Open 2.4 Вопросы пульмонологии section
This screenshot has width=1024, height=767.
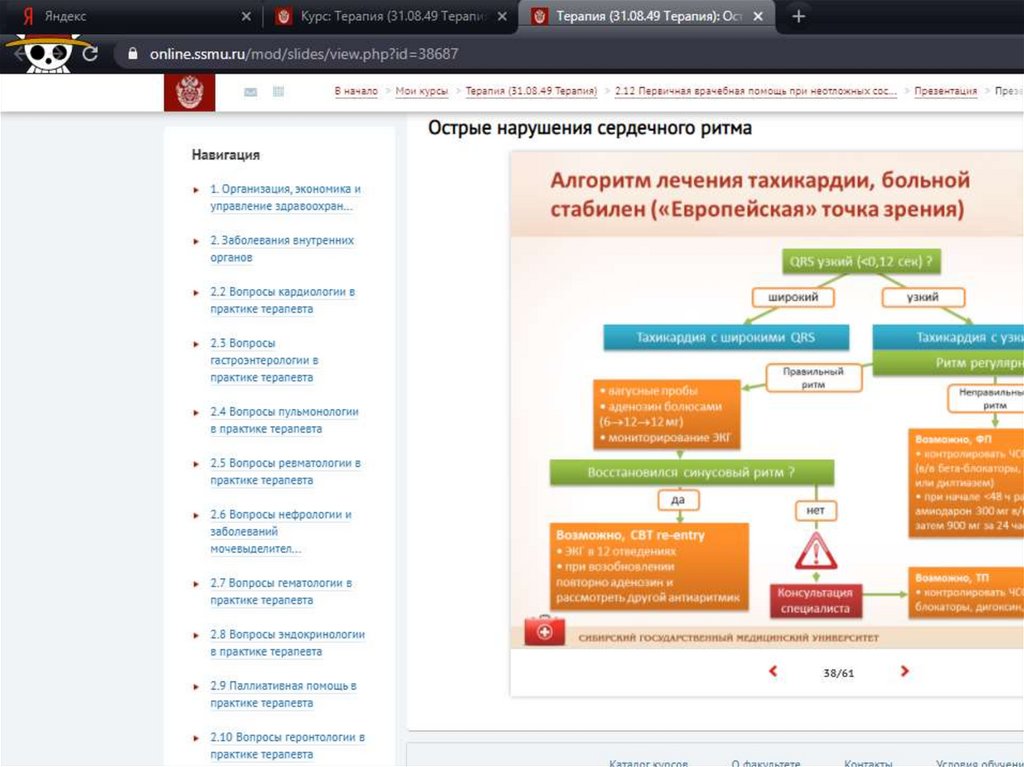pyautogui.click(x=284, y=420)
